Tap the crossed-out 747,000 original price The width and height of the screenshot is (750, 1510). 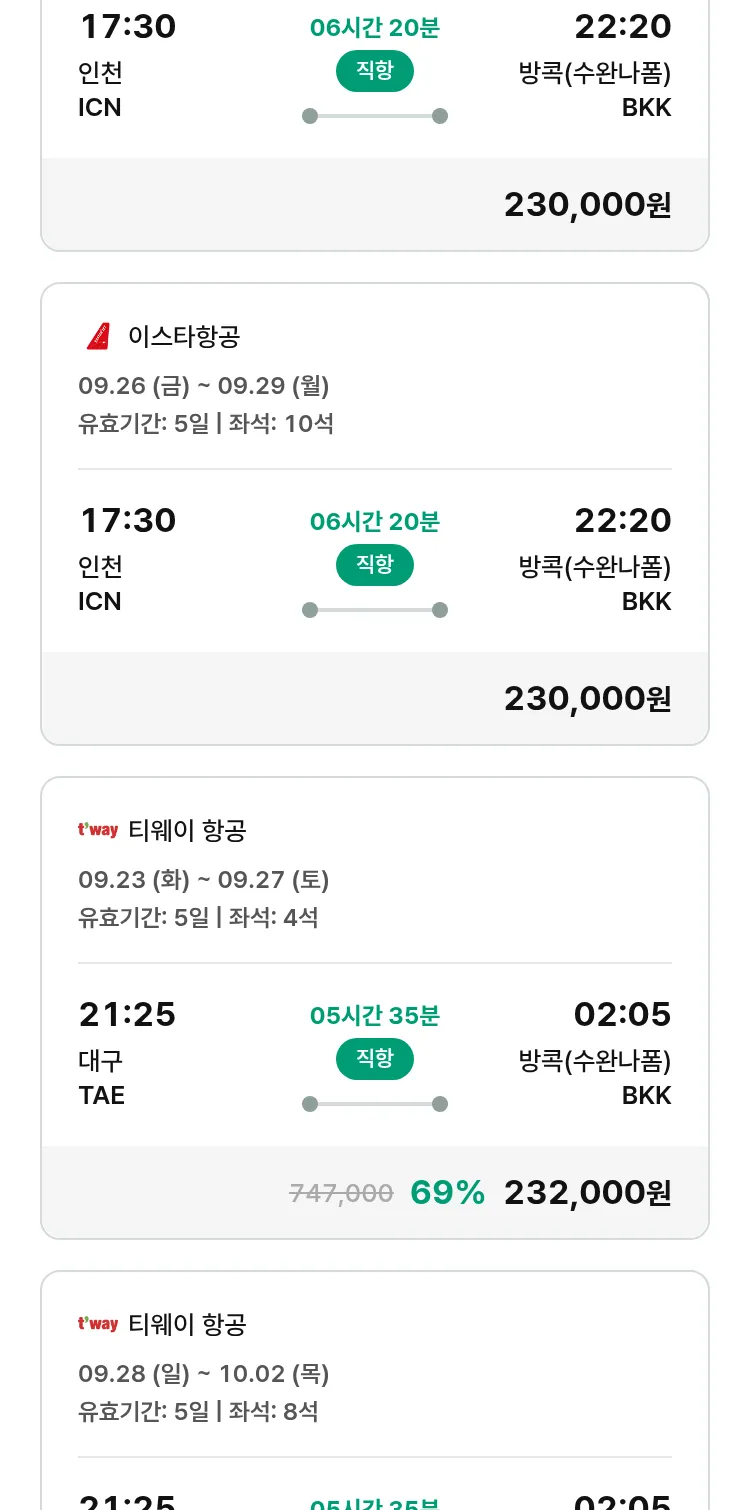click(341, 1193)
